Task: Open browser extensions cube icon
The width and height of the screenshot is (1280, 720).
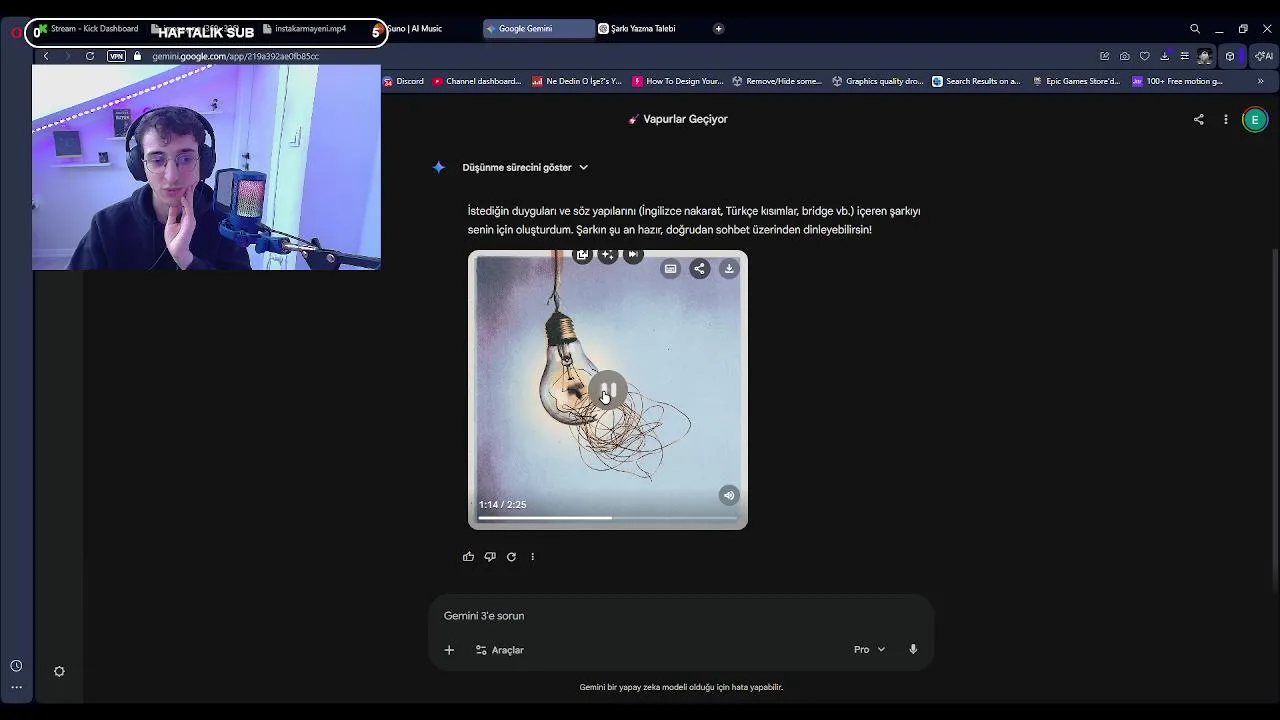Action: coord(1231,56)
